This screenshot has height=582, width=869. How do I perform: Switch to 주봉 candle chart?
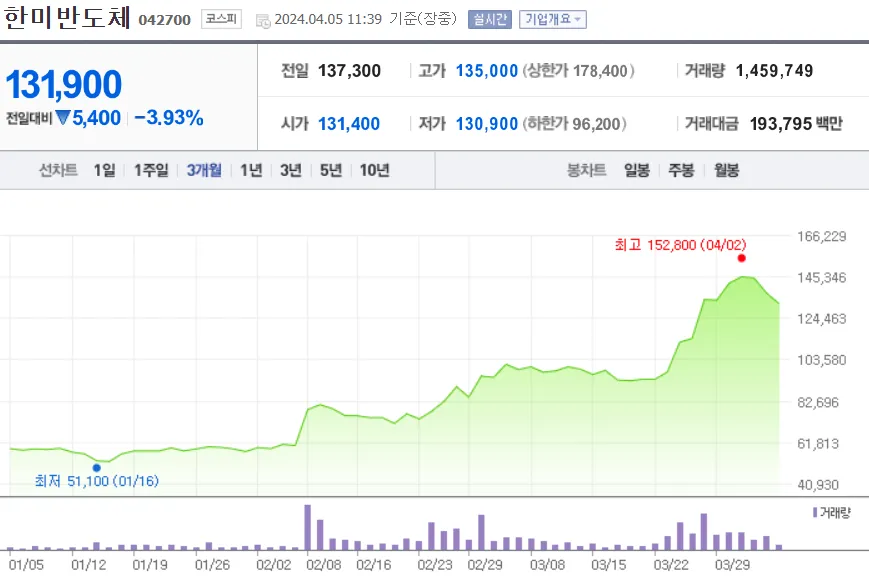click(x=681, y=170)
